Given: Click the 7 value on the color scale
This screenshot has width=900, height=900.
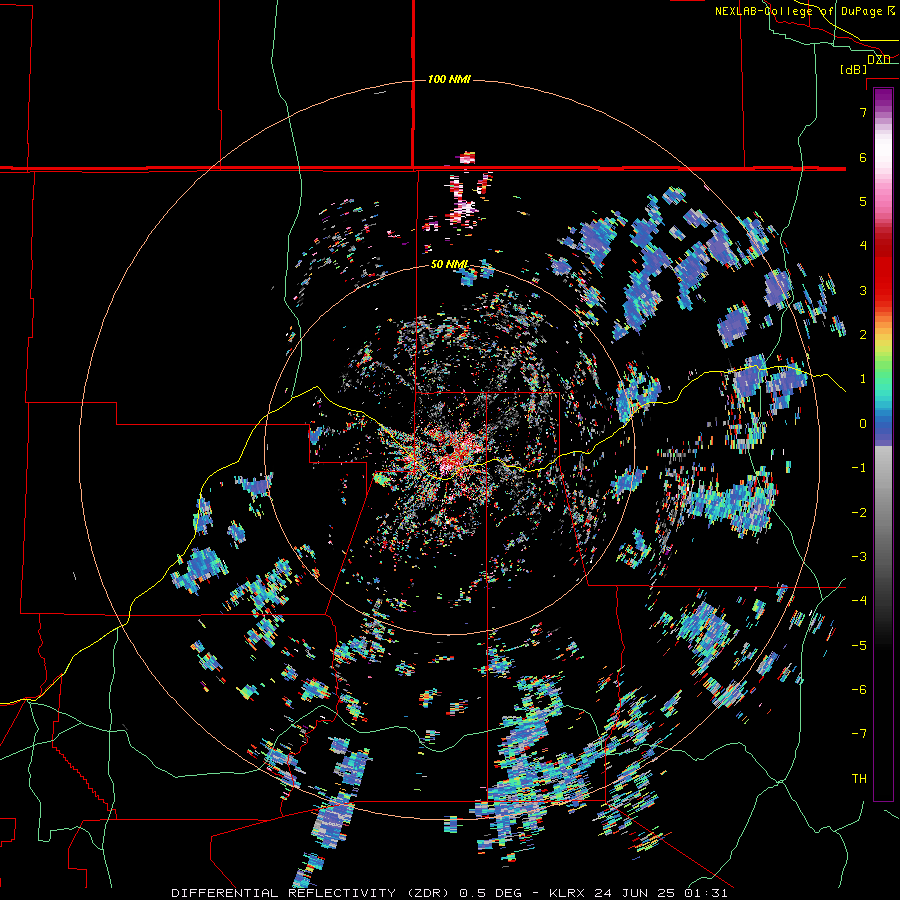Looking at the screenshot, I should coord(863,112).
